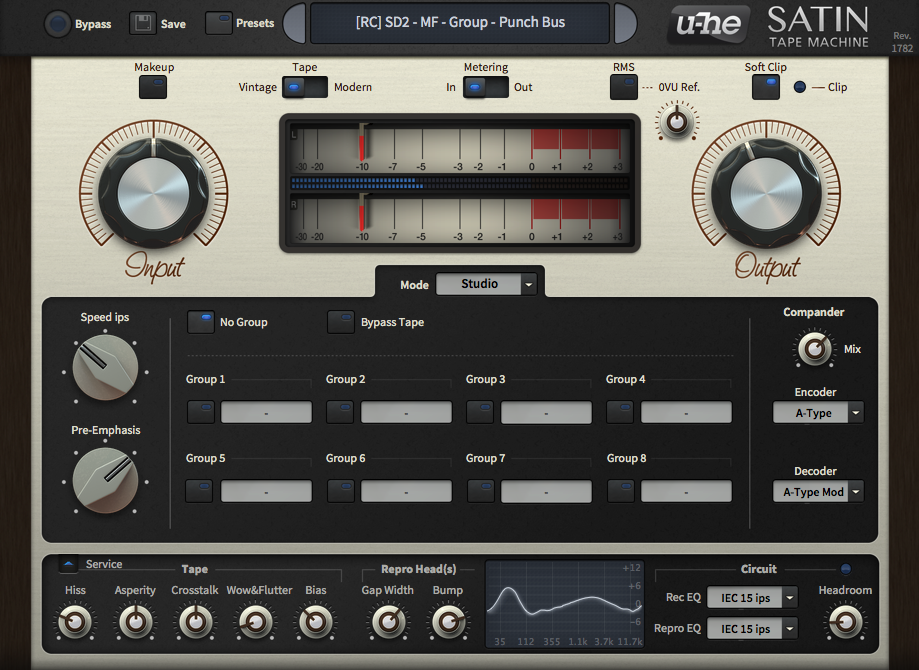Open the Encoder A-Type dropdown
The image size is (919, 670).
818,413
